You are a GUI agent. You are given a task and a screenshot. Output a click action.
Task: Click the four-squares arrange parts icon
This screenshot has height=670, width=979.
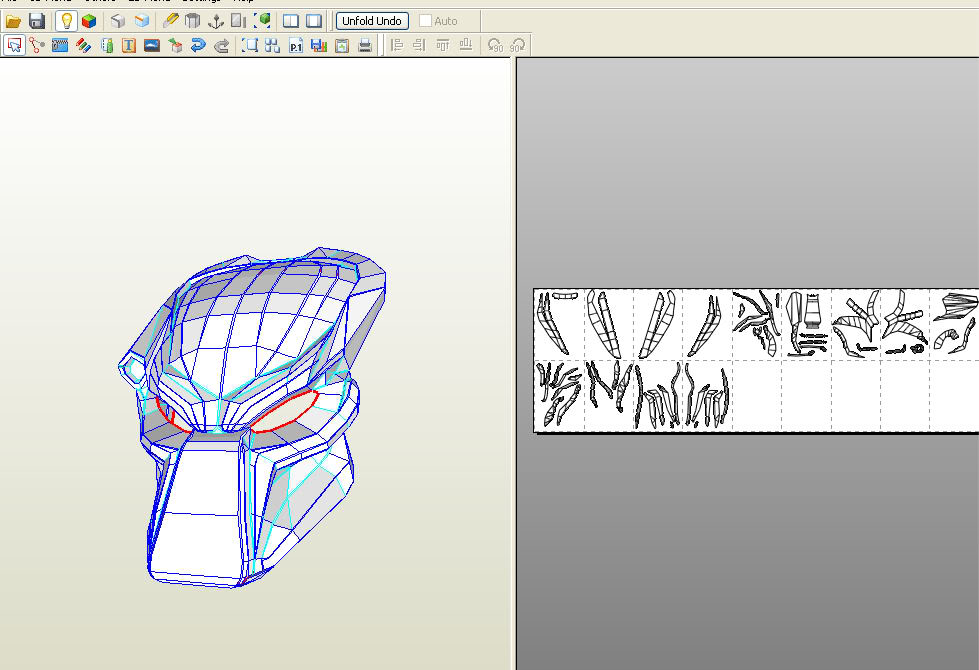point(272,46)
